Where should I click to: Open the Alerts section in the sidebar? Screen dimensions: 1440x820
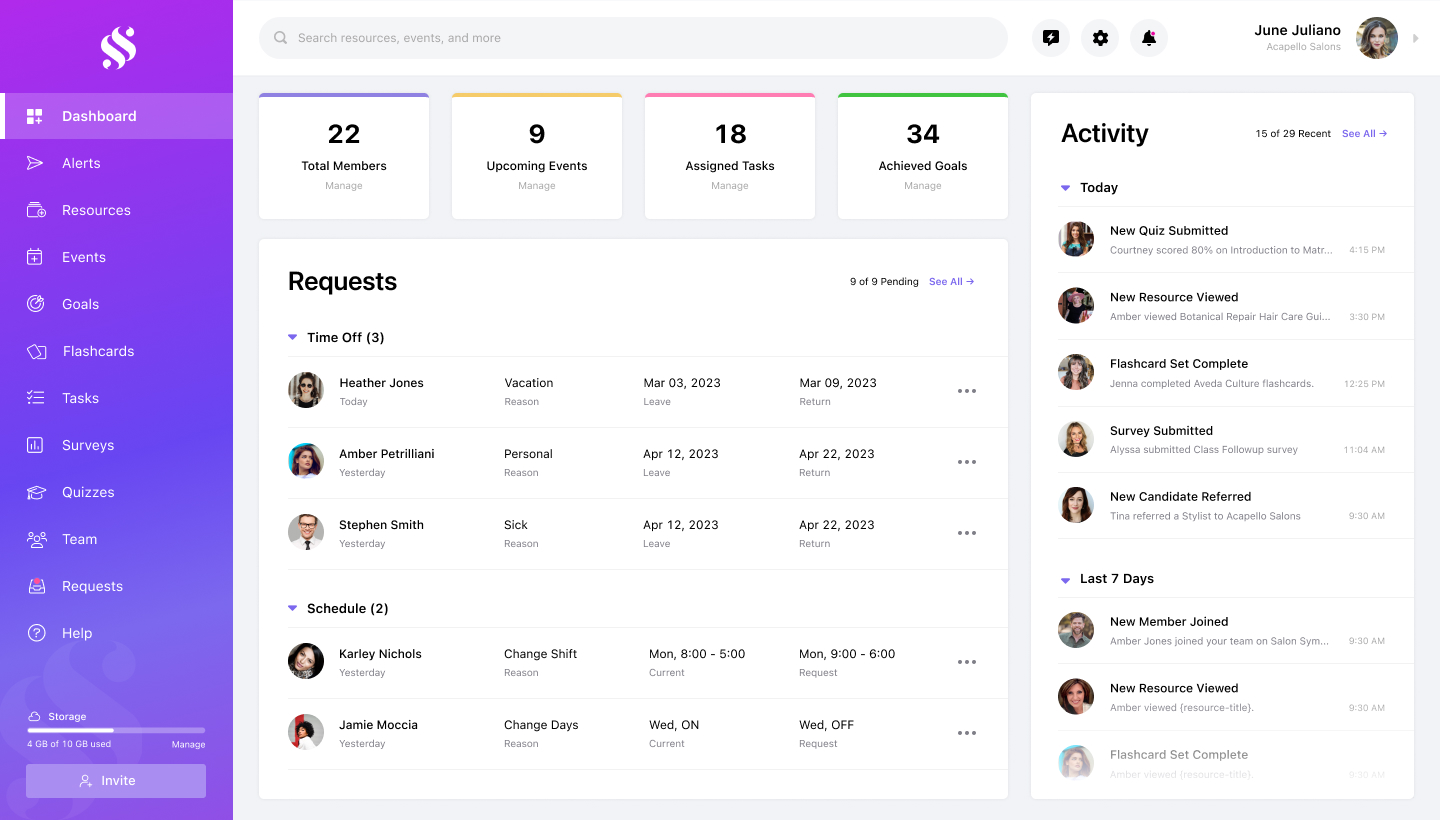[x=80, y=163]
